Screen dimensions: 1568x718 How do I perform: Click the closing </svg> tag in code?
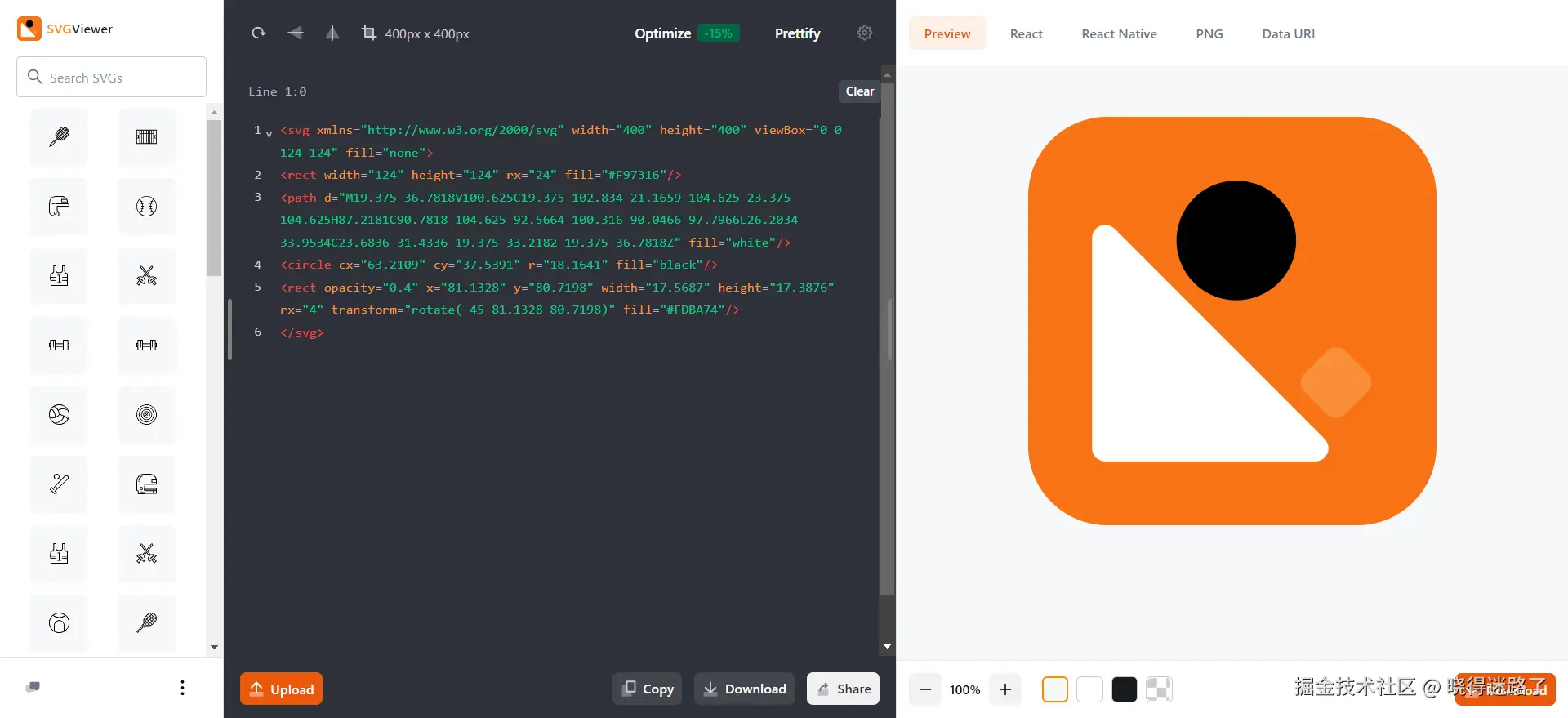[x=302, y=332]
